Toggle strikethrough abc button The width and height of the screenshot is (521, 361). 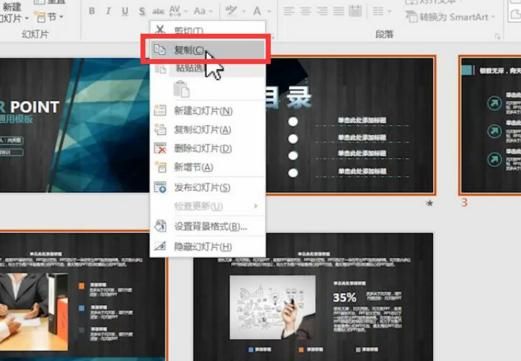click(158, 11)
